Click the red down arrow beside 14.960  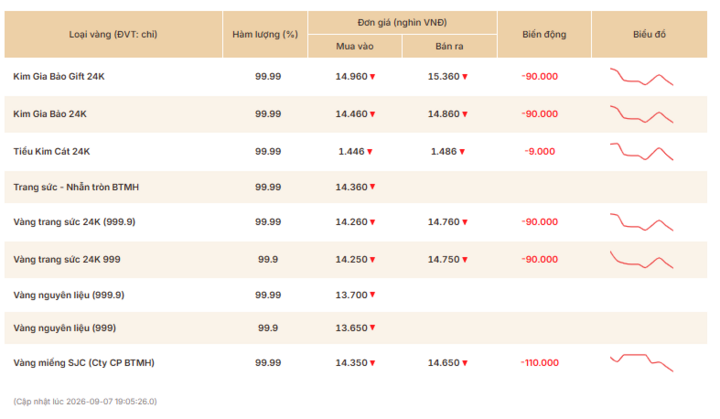372,77
